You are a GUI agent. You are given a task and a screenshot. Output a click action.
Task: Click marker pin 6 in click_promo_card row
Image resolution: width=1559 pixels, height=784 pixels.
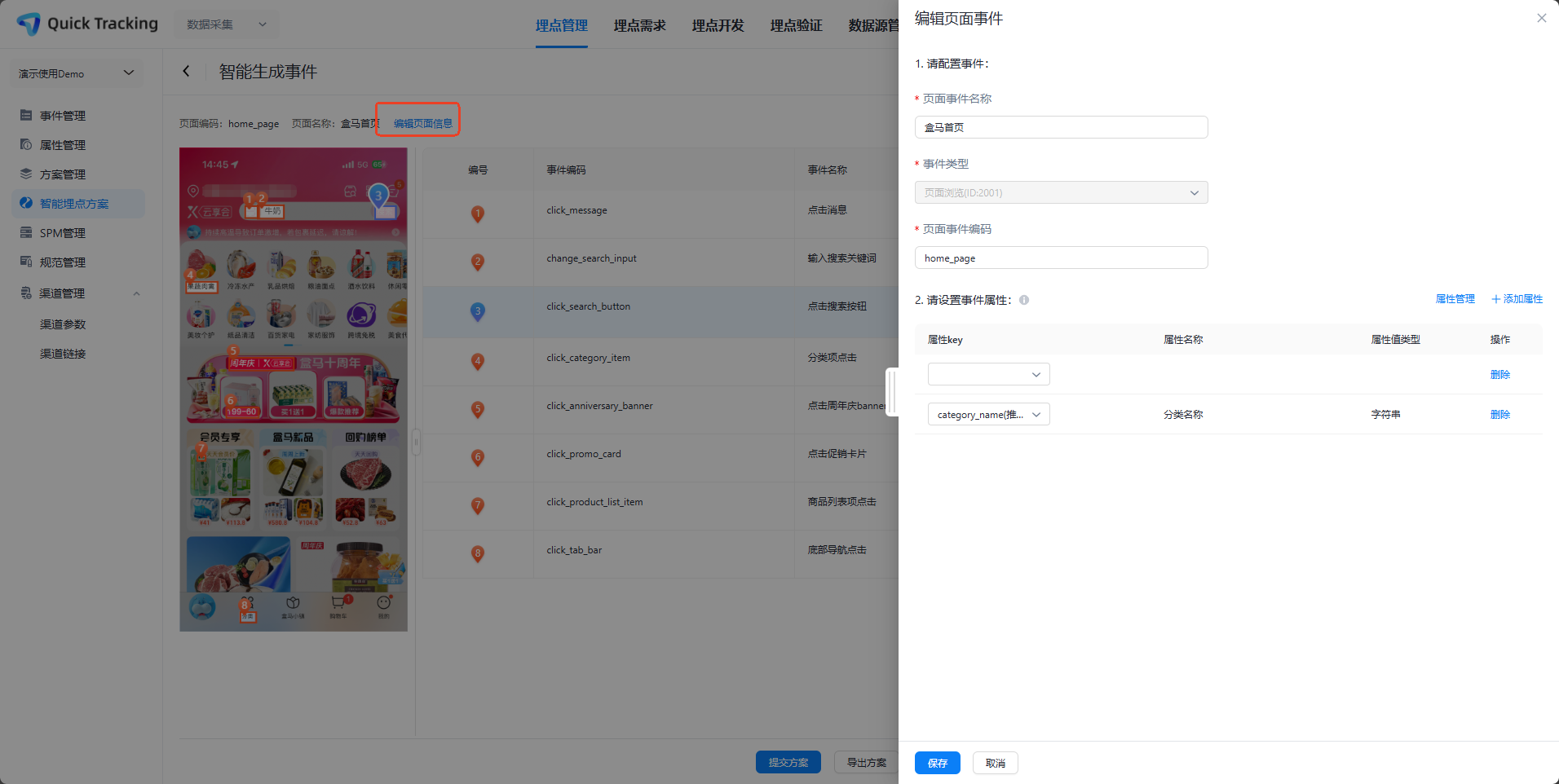[x=478, y=457]
